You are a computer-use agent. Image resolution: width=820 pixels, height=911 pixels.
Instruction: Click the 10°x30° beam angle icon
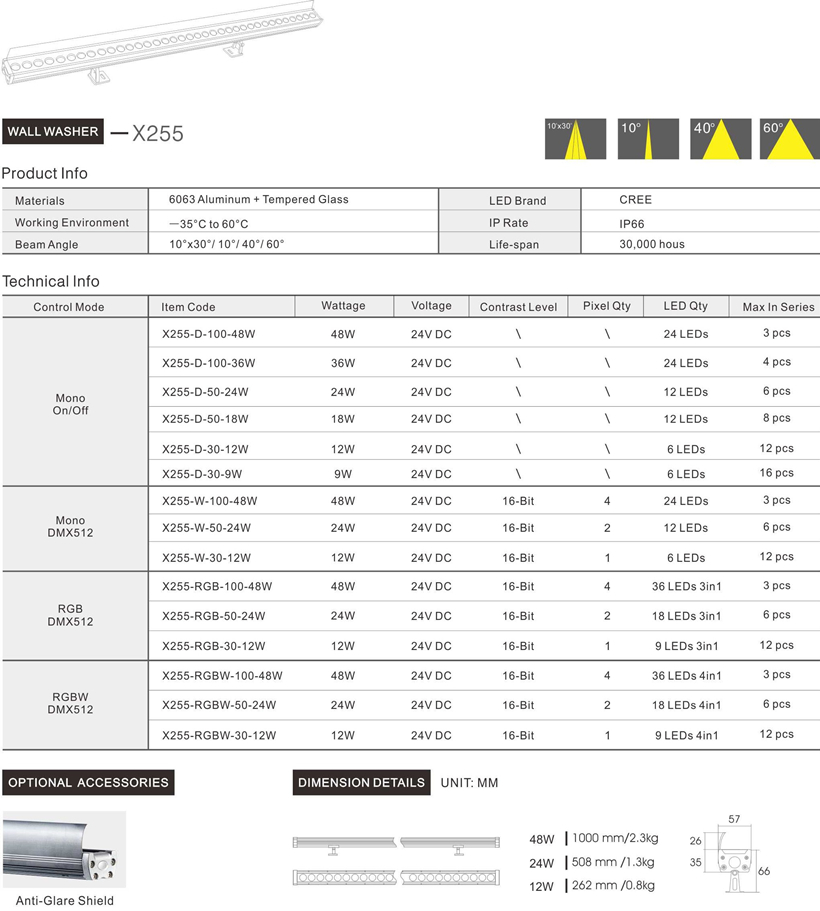click(575, 139)
